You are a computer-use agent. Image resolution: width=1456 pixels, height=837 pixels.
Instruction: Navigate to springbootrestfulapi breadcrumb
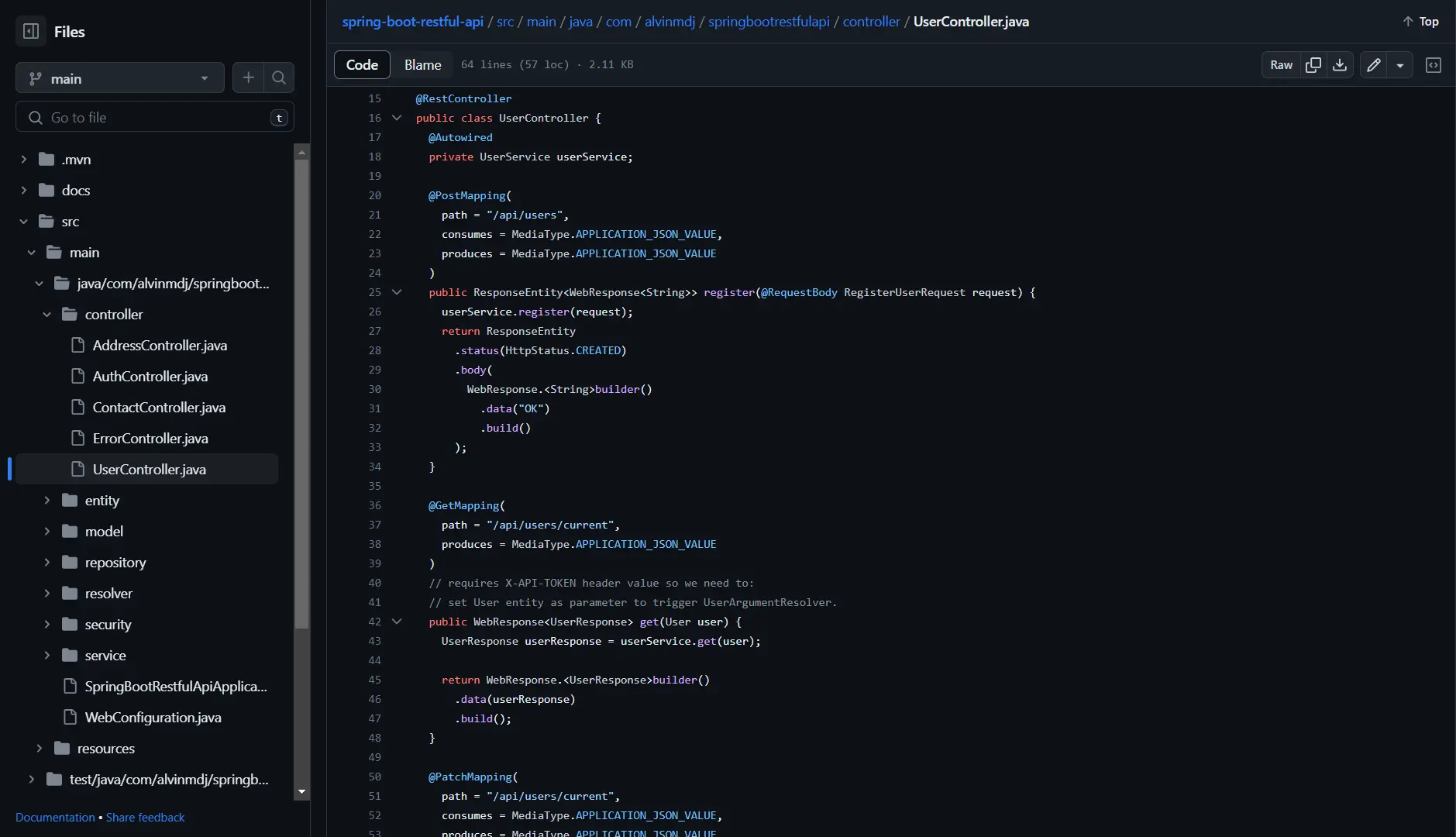[769, 22]
